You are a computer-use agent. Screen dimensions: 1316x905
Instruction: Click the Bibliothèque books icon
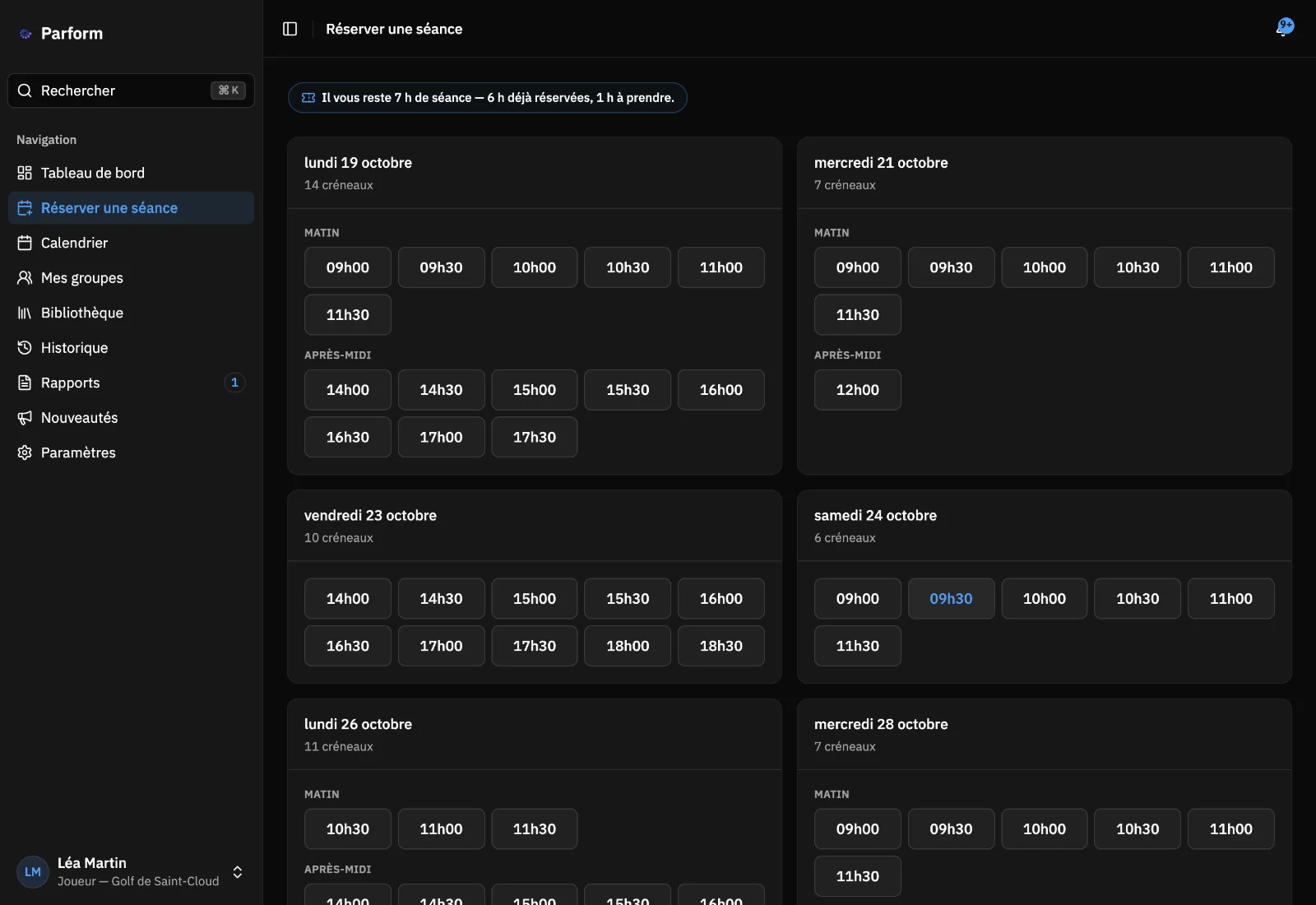(25, 313)
